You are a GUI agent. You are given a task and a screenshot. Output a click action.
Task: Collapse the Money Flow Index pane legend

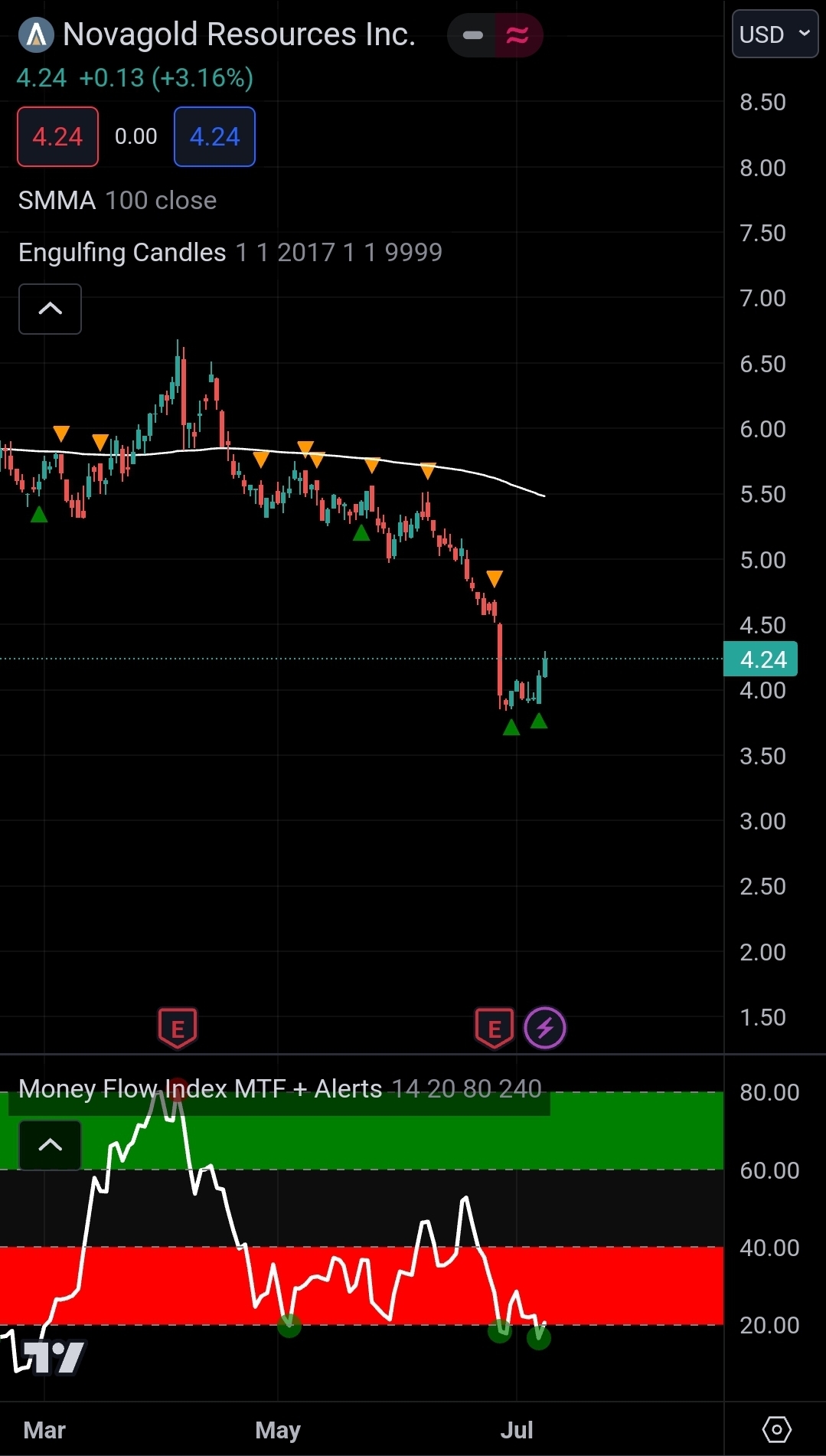pyautogui.click(x=50, y=1145)
